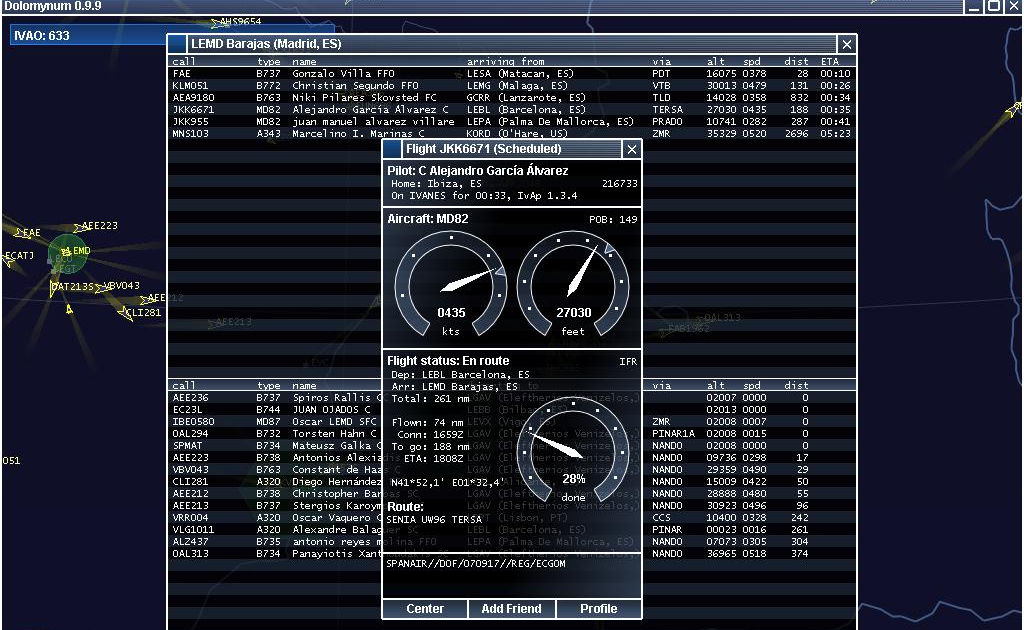
Task: Select the AHS9654 aircraft at top of map
Action: [x=236, y=22]
